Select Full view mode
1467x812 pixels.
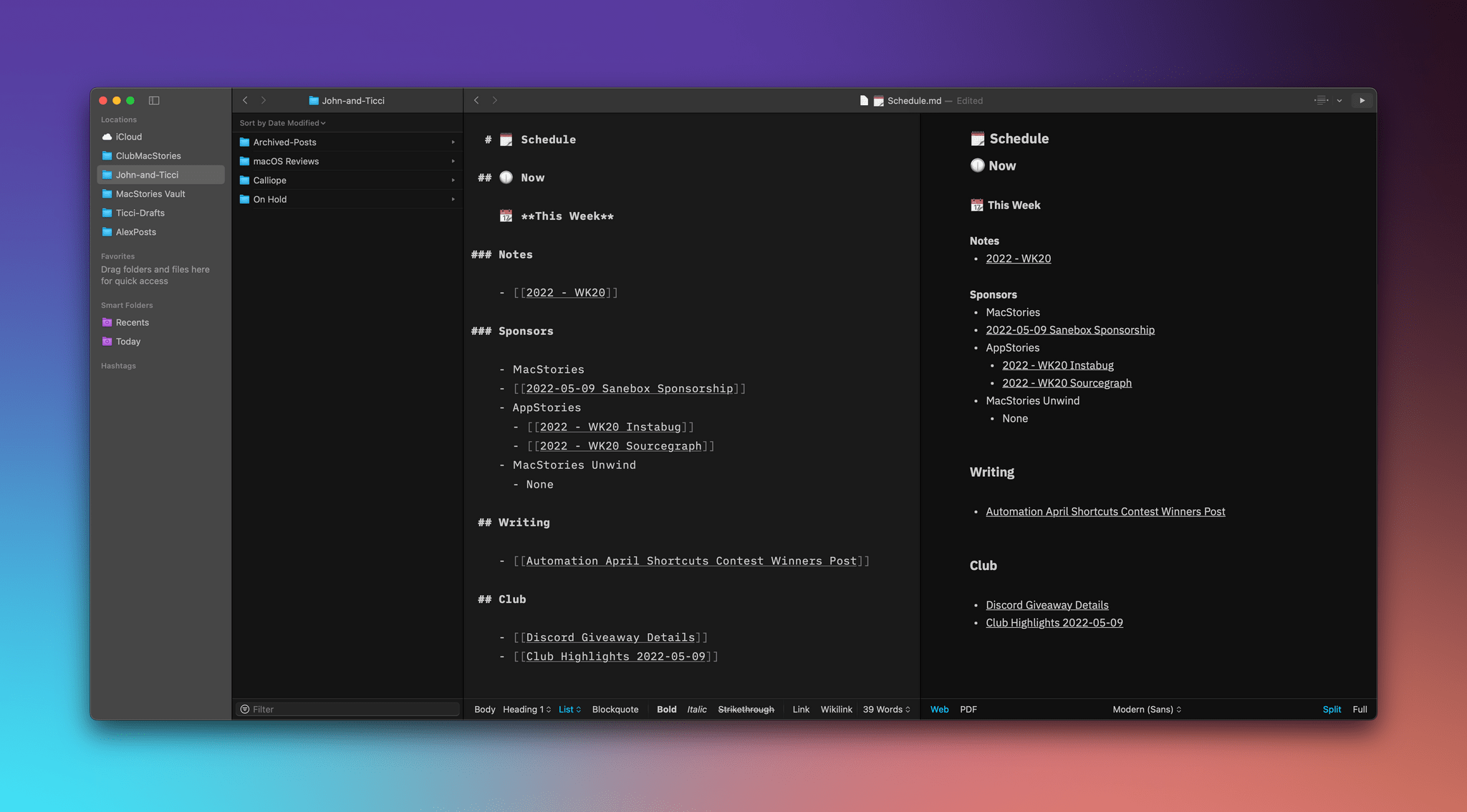(x=1360, y=709)
